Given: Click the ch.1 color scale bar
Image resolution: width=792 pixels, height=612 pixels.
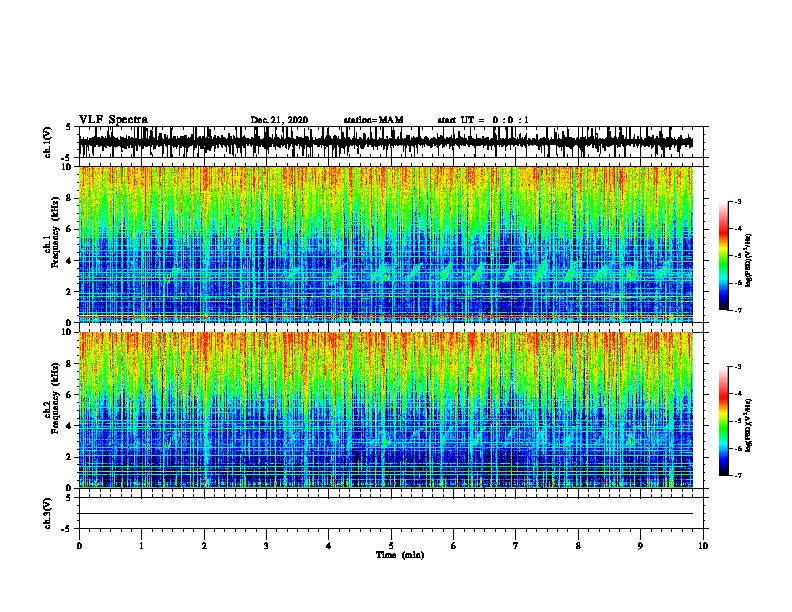Looking at the screenshot, I should pos(724,256).
